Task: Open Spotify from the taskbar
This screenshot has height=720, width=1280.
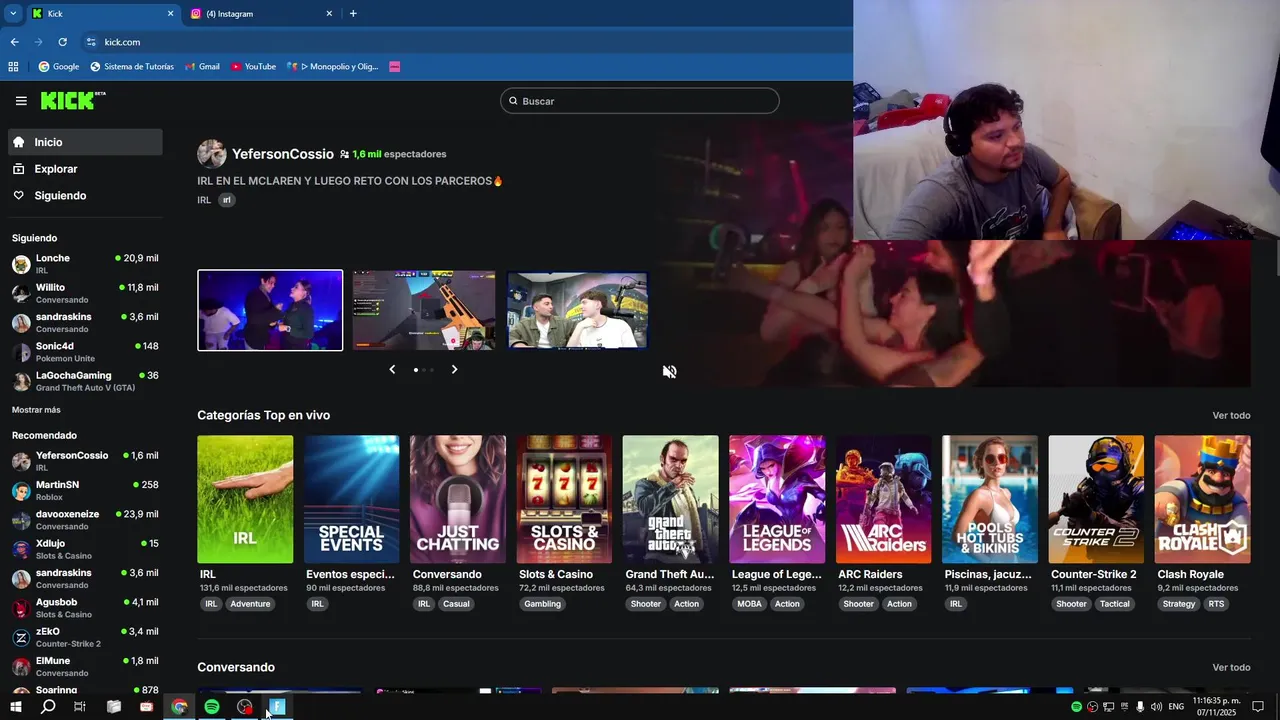Action: pyautogui.click(x=212, y=707)
